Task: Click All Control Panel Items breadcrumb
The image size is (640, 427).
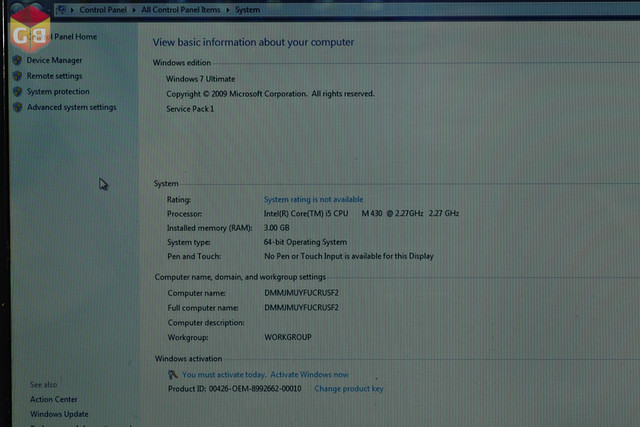Action: pos(181,10)
